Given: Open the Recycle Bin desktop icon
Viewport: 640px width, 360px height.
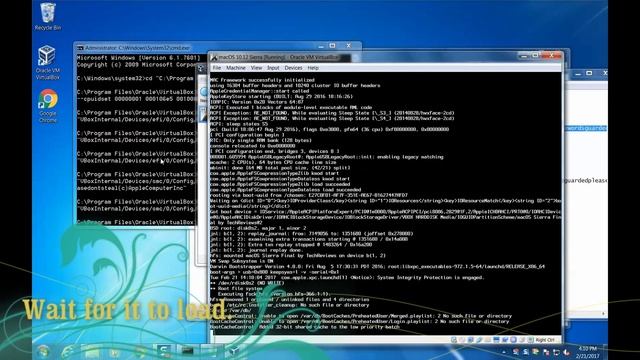Looking at the screenshot, I should 48,16.
